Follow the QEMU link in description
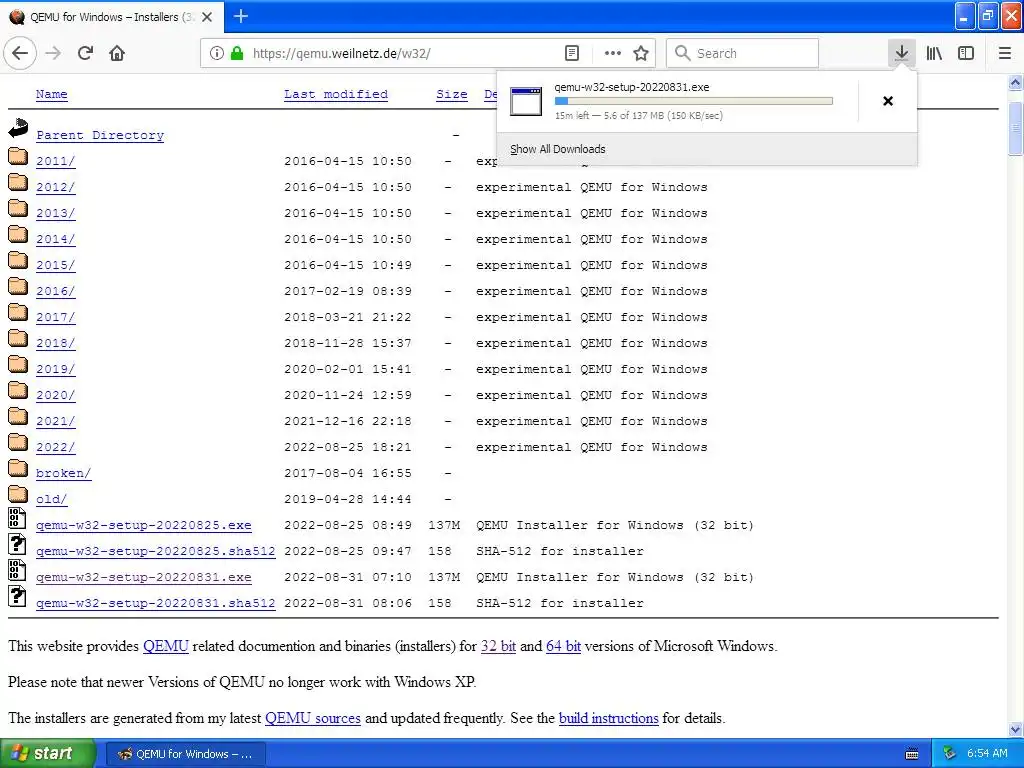Image resolution: width=1024 pixels, height=768 pixels. (166, 646)
